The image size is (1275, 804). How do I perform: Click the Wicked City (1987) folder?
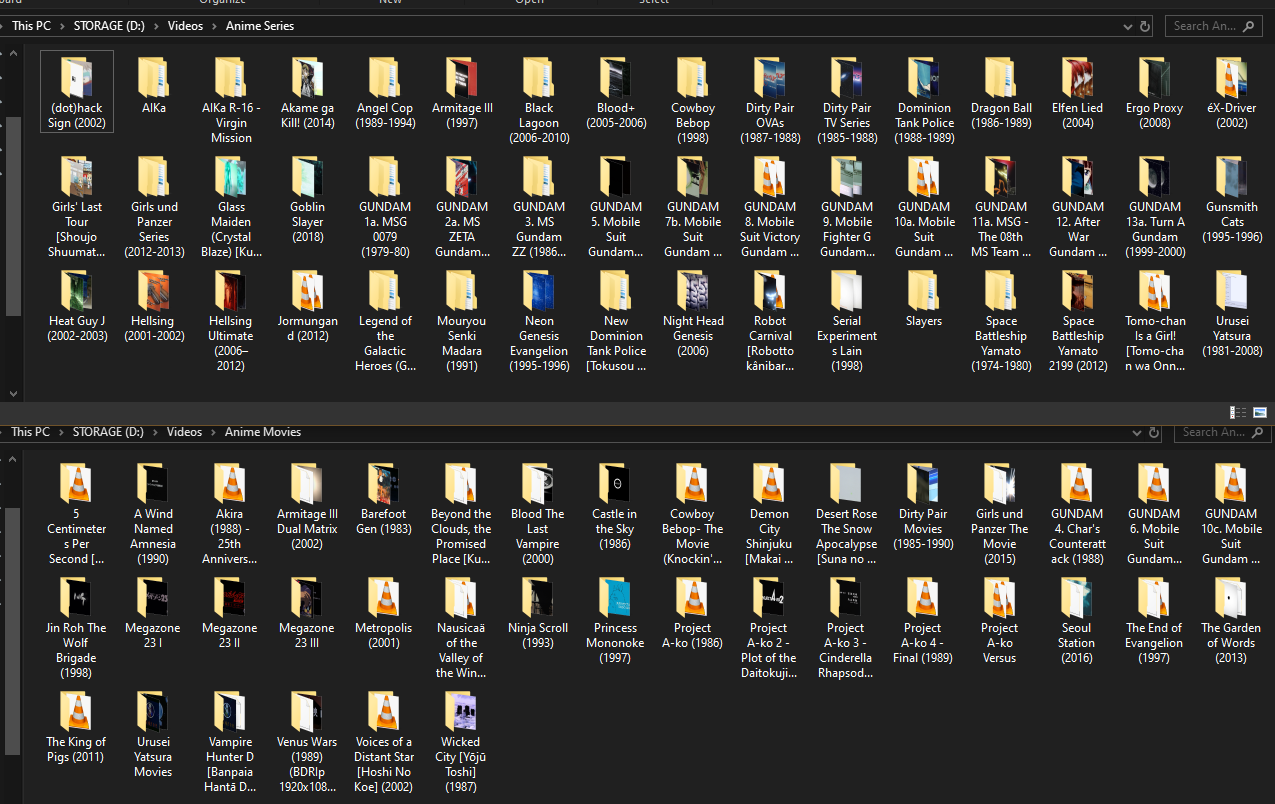coord(461,740)
